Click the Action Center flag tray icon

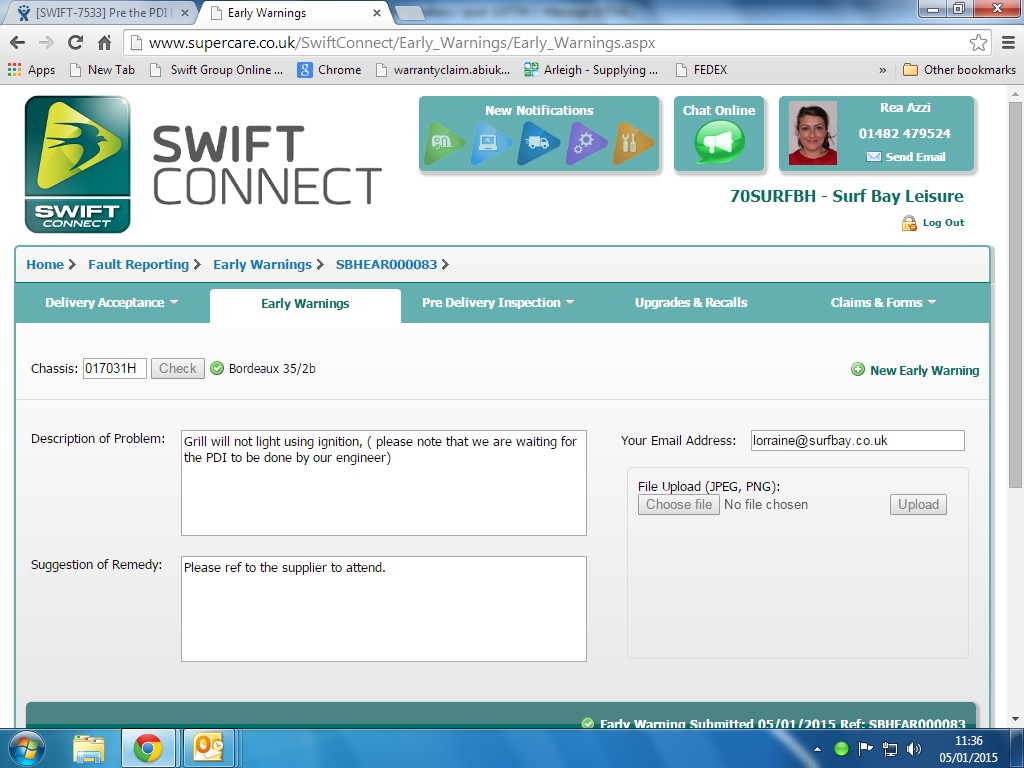click(x=865, y=748)
